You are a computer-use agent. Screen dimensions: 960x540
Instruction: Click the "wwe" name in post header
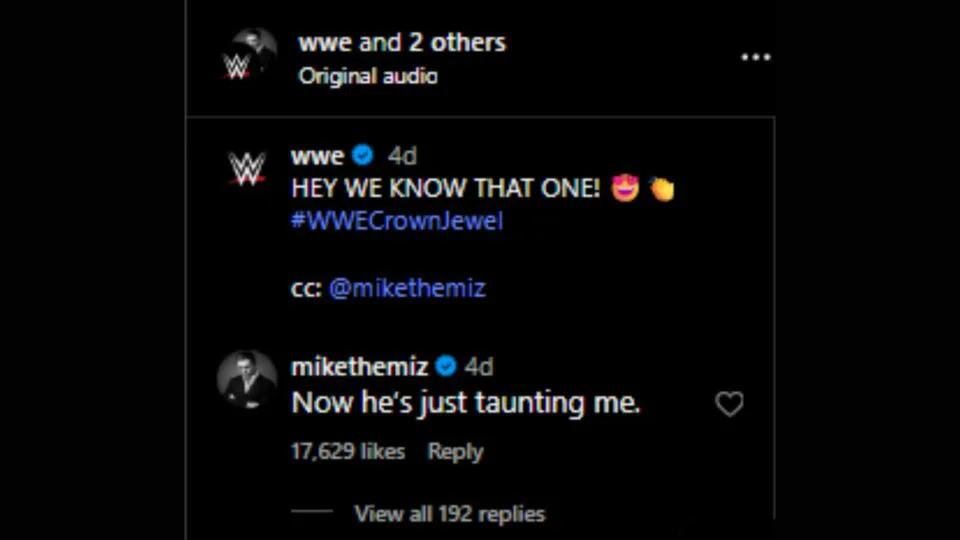coord(324,43)
